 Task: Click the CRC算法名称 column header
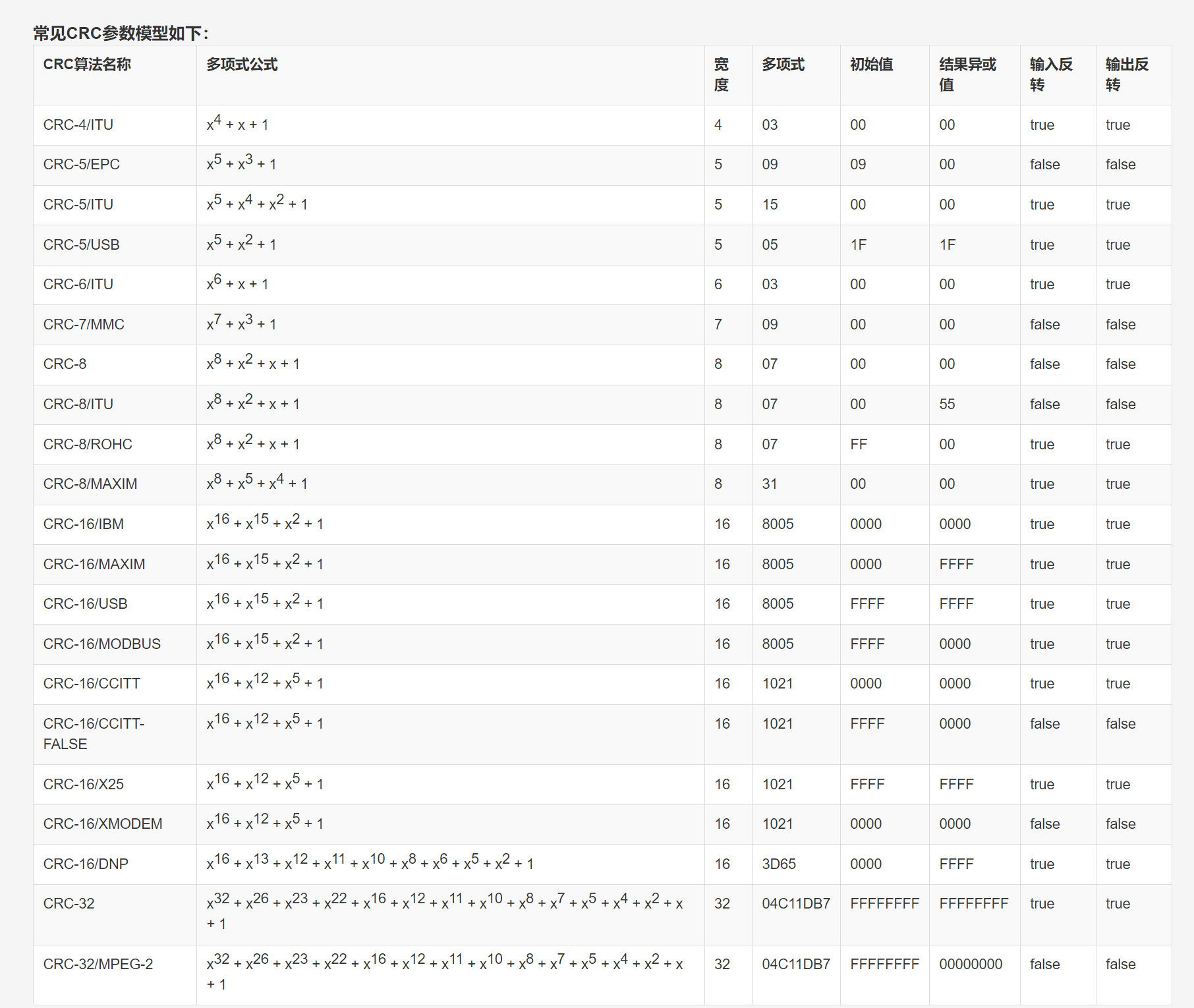pos(87,65)
